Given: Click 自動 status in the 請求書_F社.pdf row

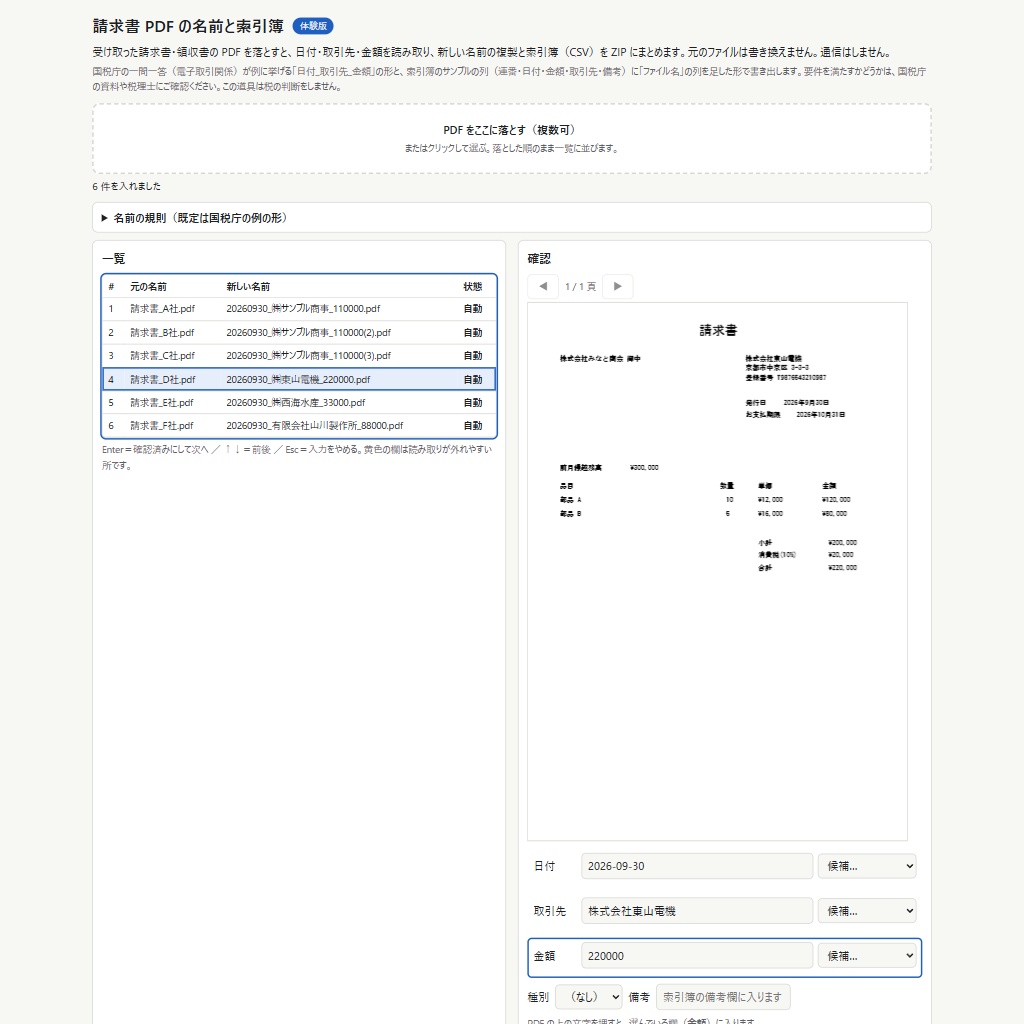Looking at the screenshot, I should click(x=473, y=426).
